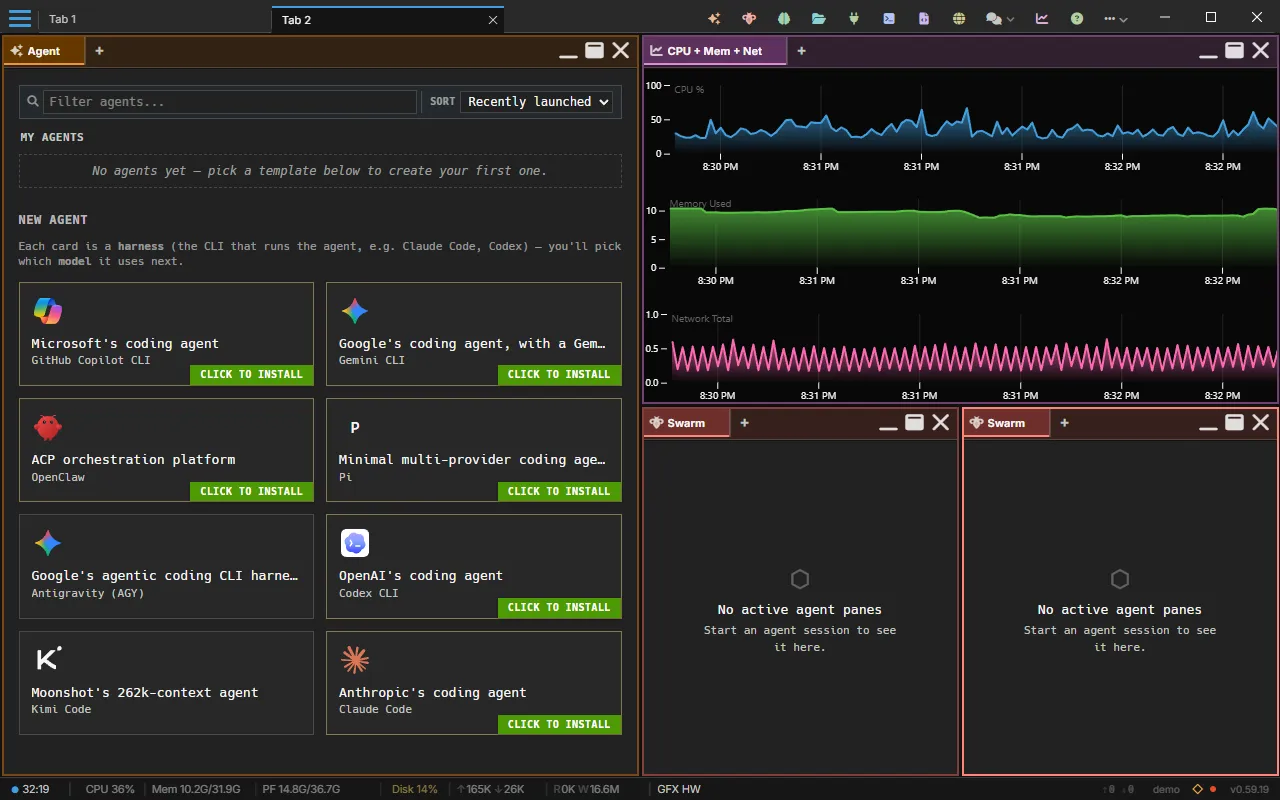Maximize the CPU + Mem + Net pane

point(1235,50)
